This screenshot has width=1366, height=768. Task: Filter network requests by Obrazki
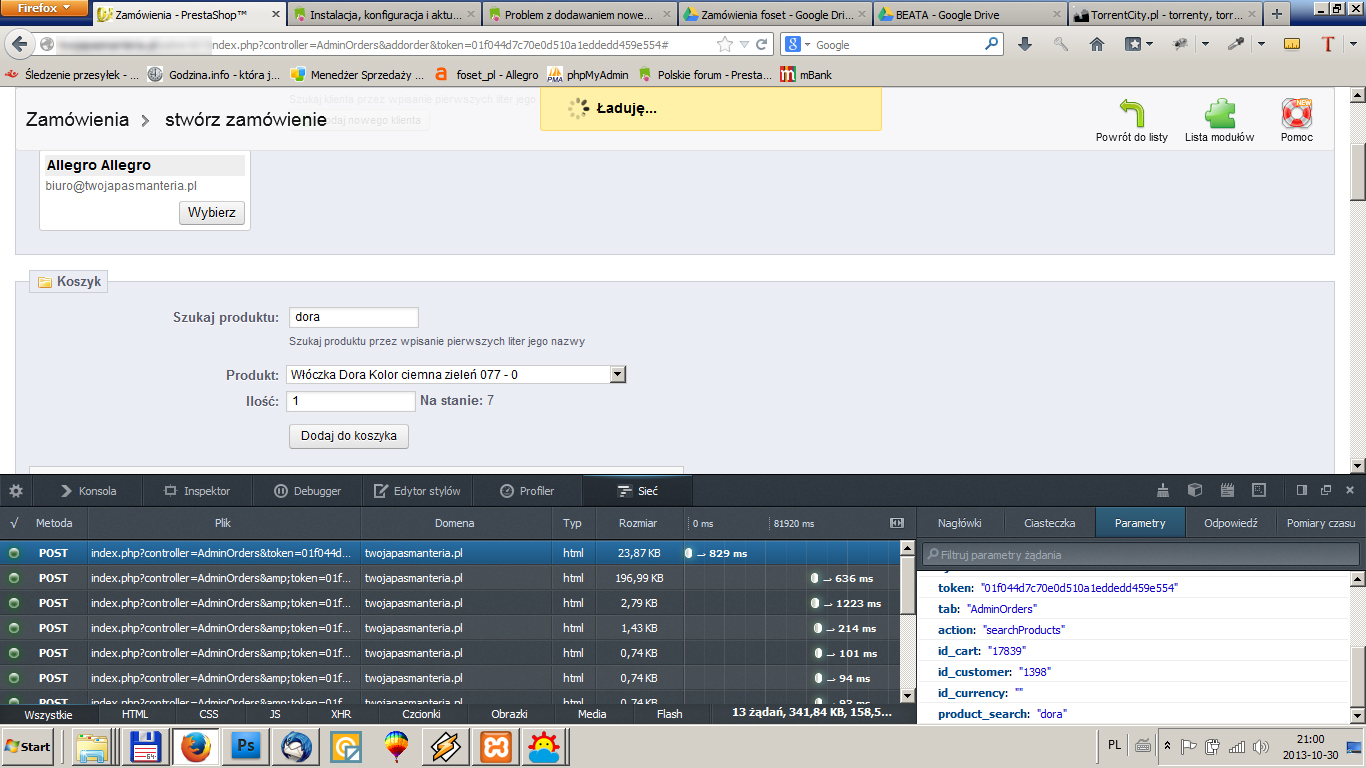pos(509,714)
